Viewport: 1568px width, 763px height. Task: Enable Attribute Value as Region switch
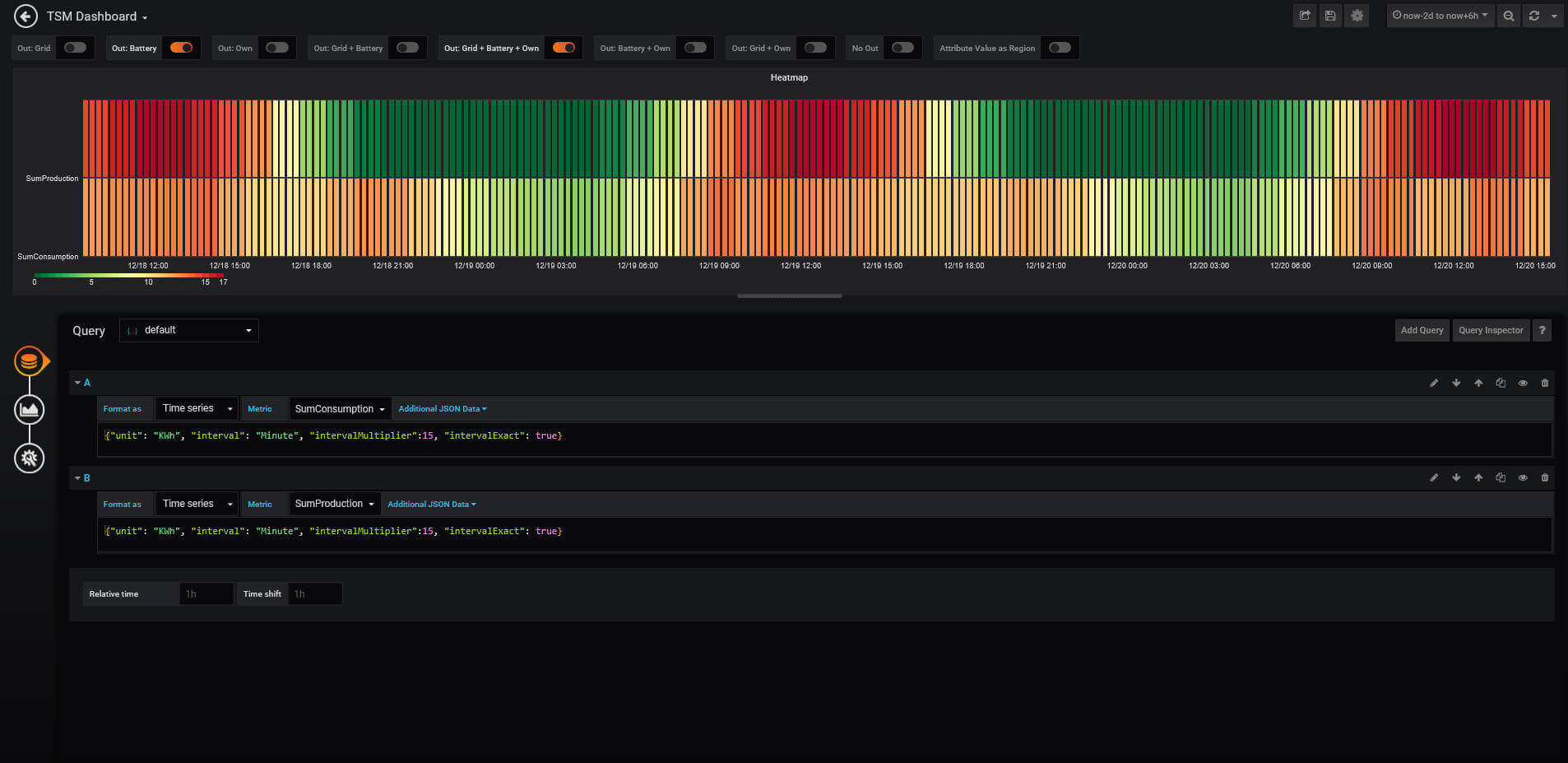[x=1060, y=48]
